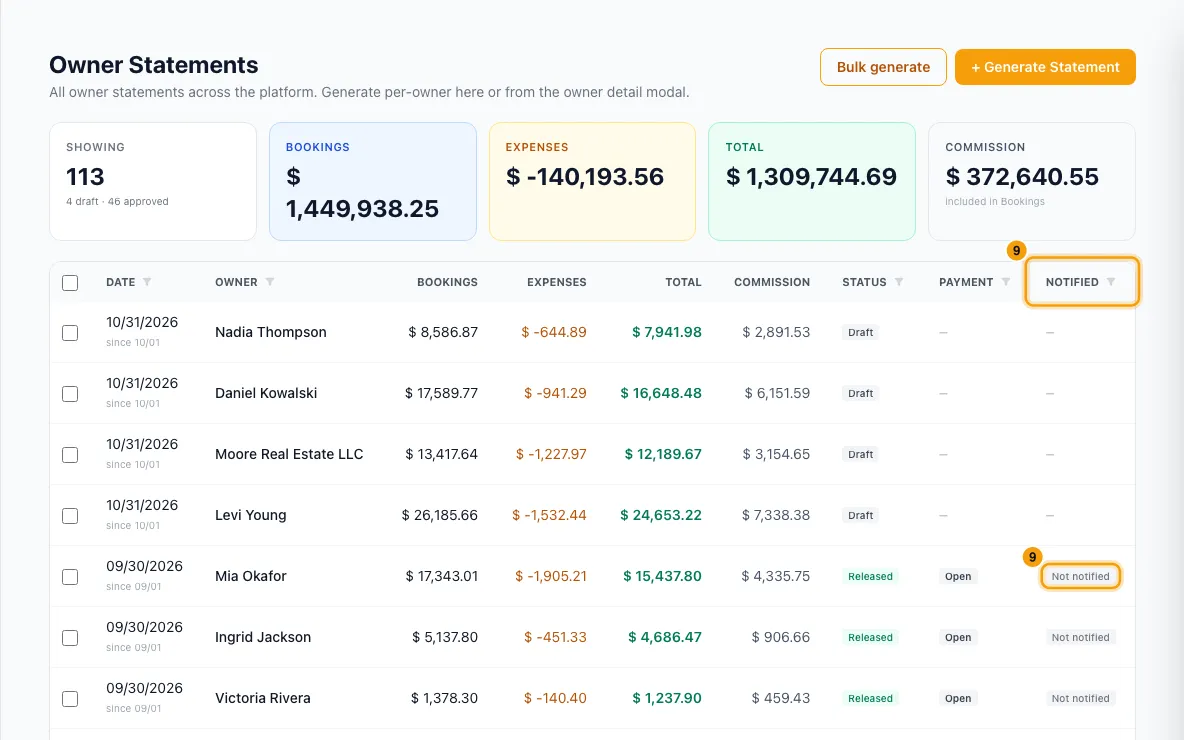
Task: Open the Status column filter icon
Action: pyautogui.click(x=899, y=282)
